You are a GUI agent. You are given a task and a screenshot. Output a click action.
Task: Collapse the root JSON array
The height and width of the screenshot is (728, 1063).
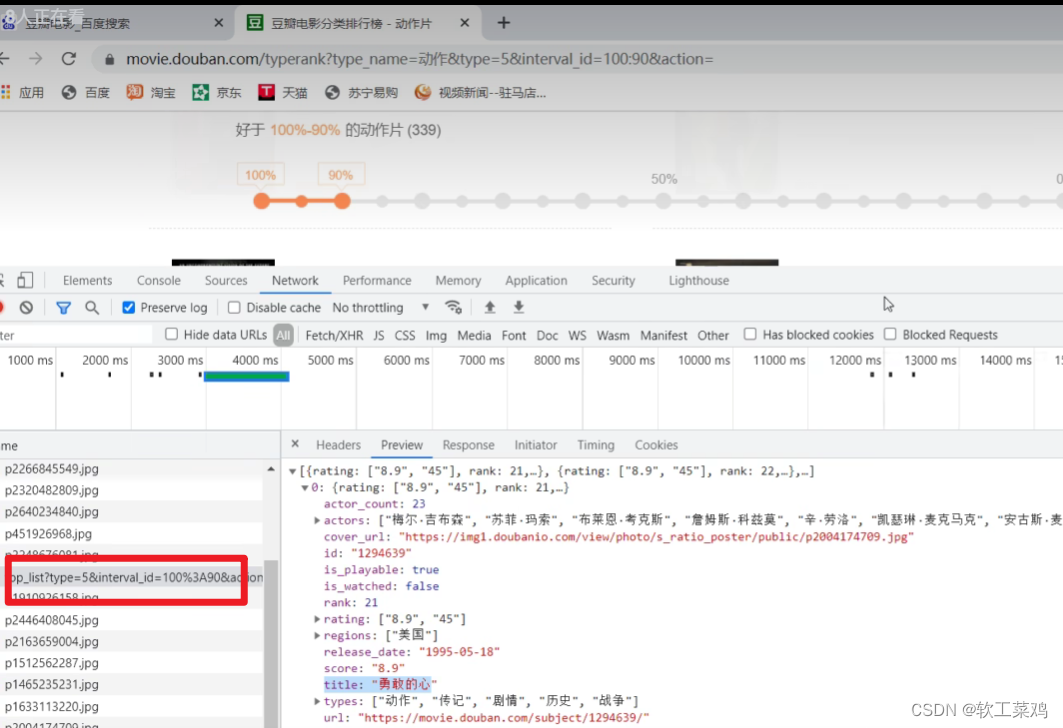(x=292, y=471)
